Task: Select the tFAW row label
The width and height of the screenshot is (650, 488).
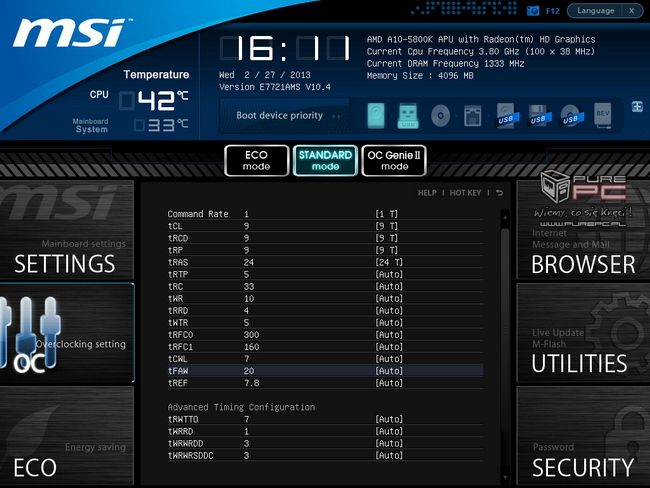Action: click(178, 371)
